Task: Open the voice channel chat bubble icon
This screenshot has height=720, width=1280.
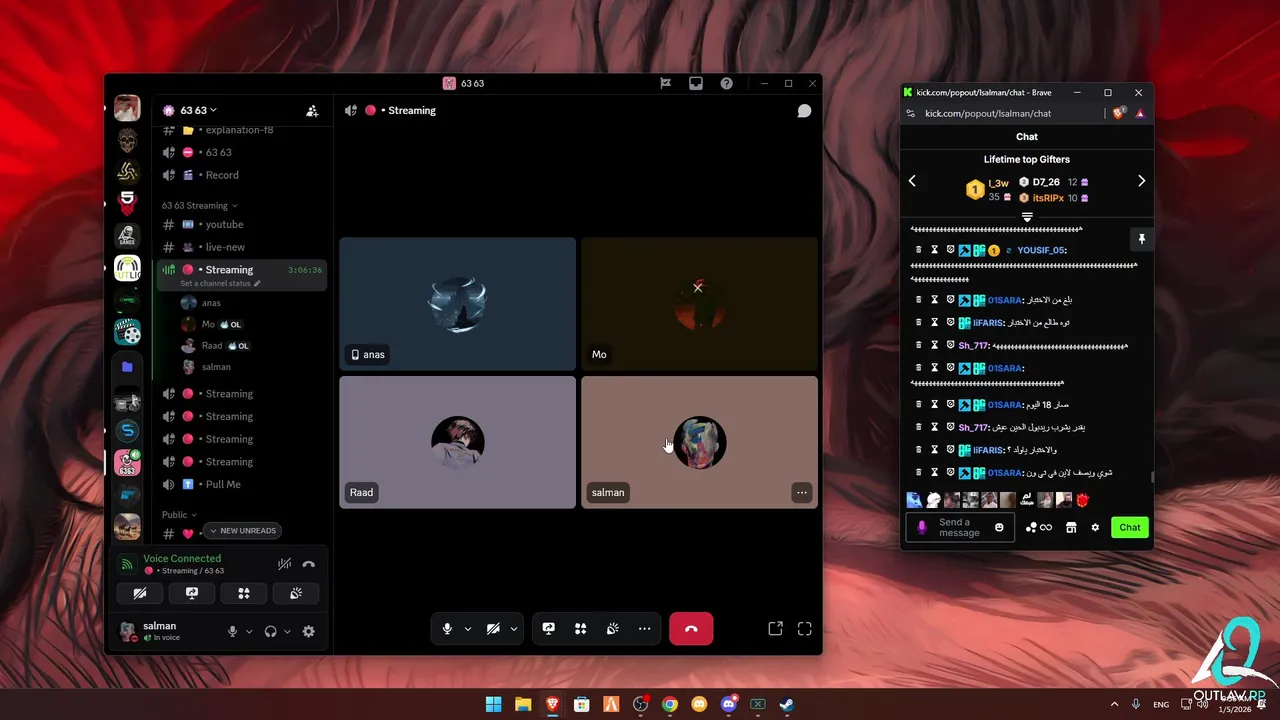Action: click(804, 111)
